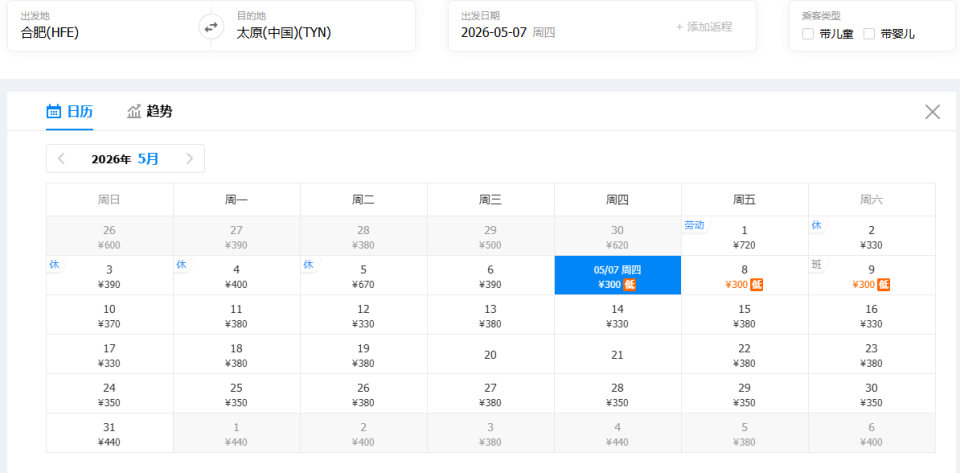Click 添加返程 to add return trip
The image size is (960, 473).
[704, 27]
